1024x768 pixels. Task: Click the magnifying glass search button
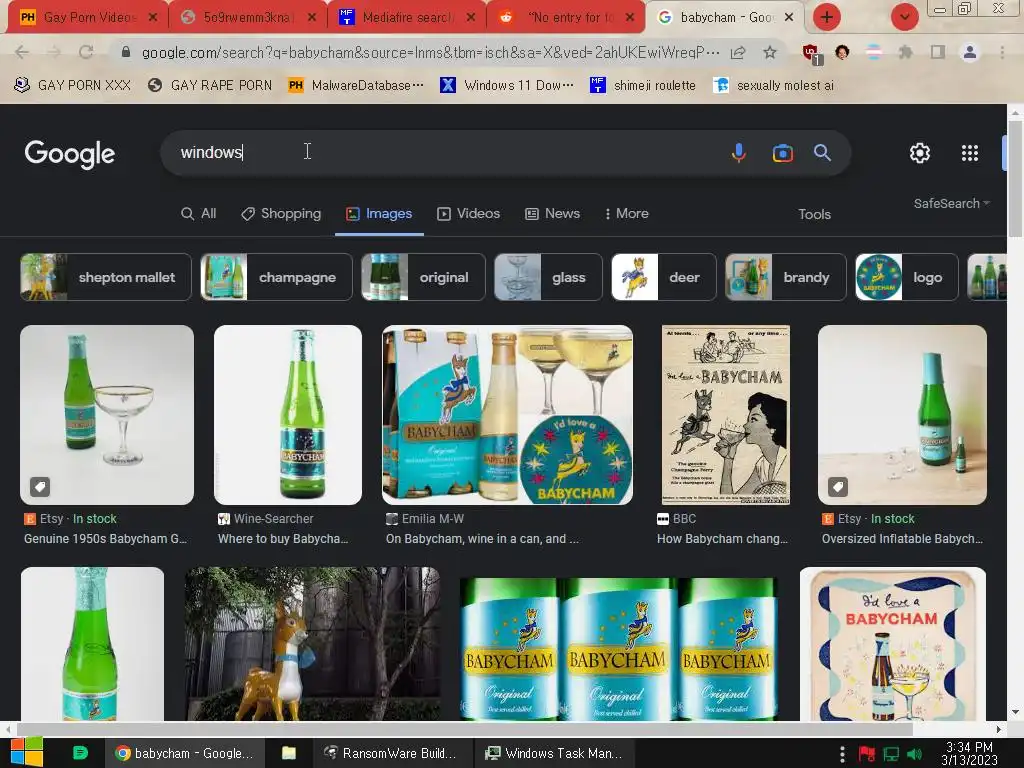pos(822,153)
